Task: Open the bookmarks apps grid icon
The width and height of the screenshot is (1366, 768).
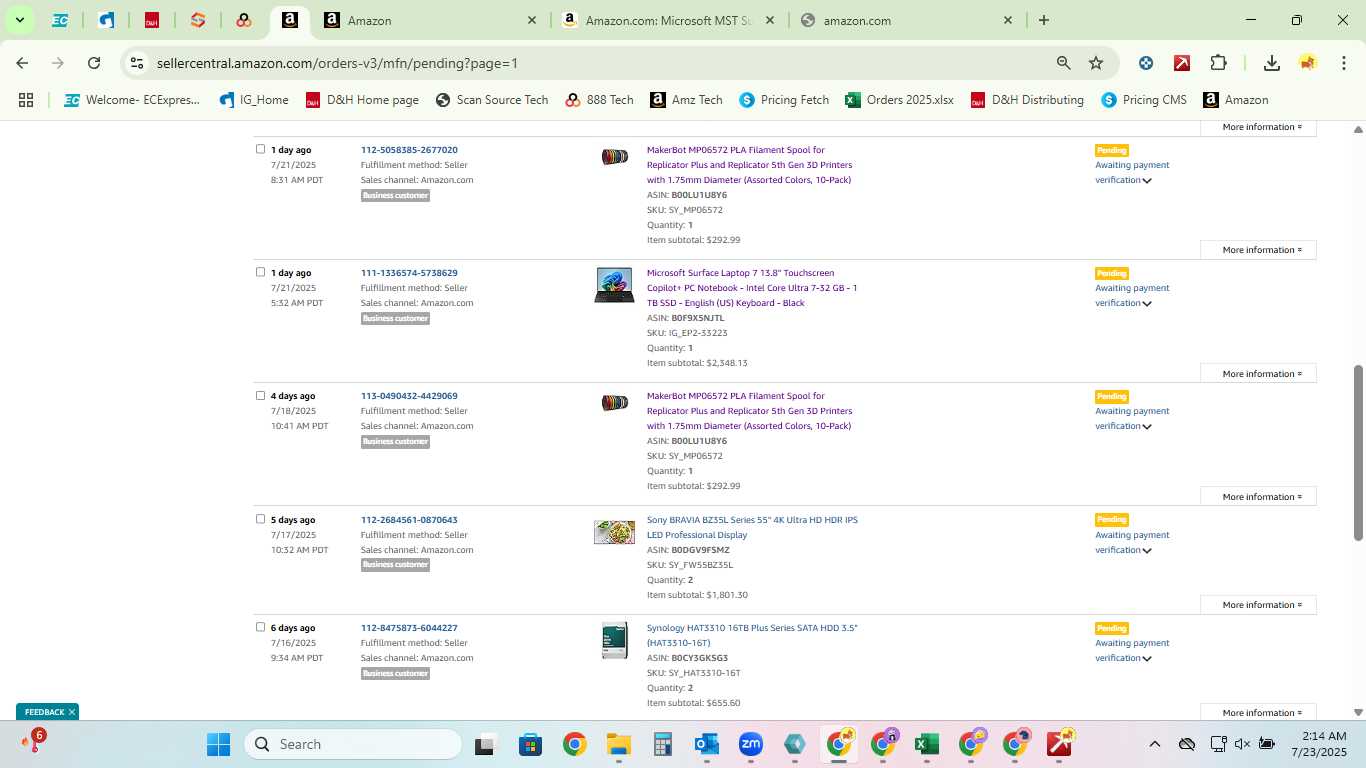Action: pyautogui.click(x=26, y=100)
